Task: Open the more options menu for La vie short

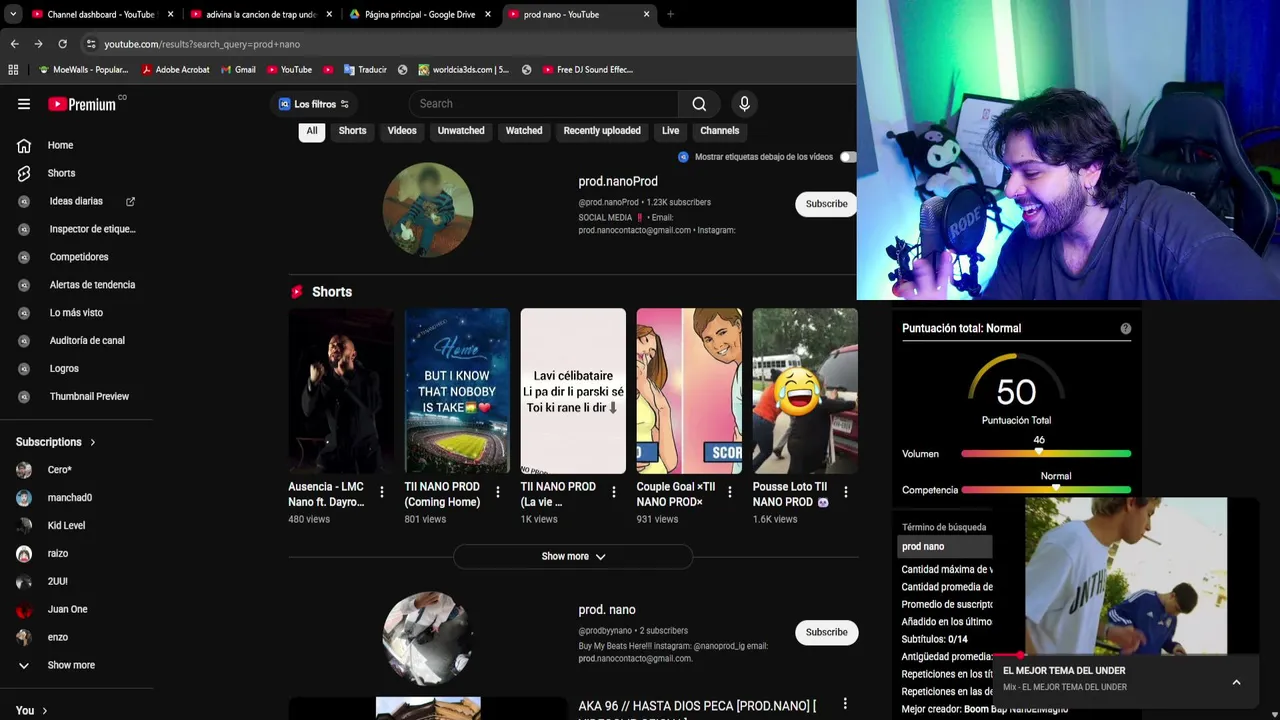Action: click(614, 492)
